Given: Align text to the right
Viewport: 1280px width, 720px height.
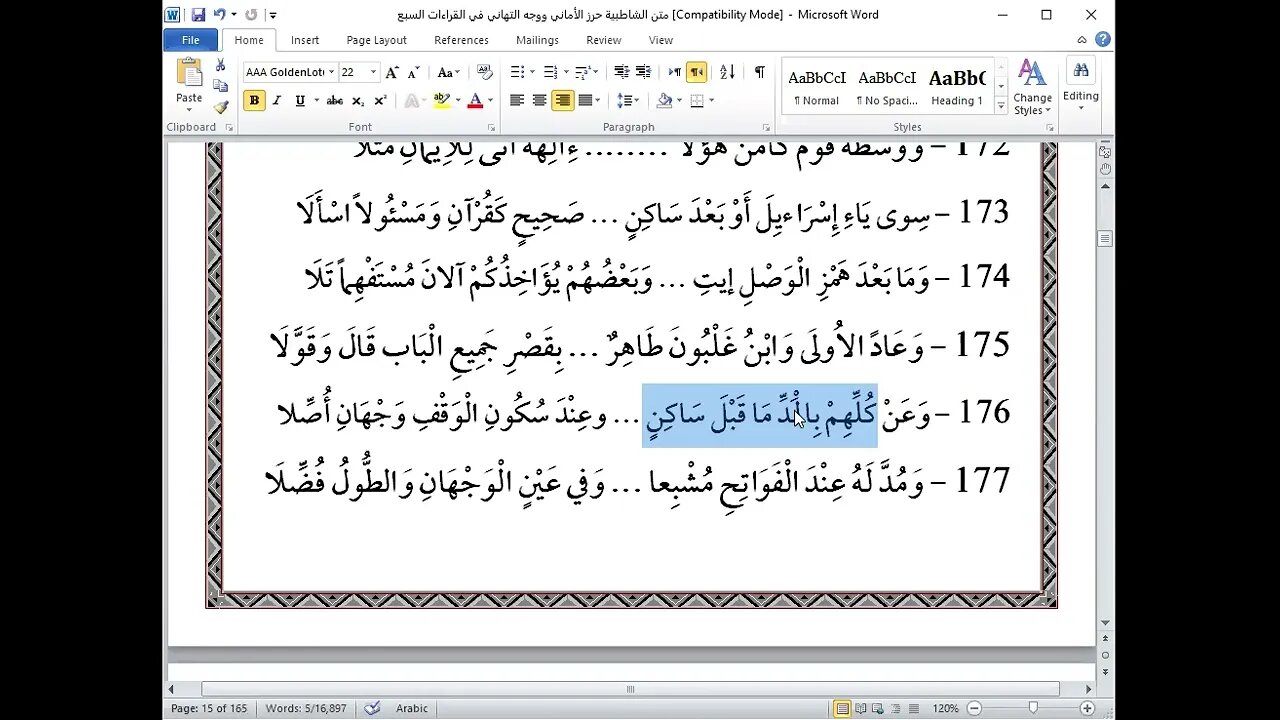Looking at the screenshot, I should coord(563,100).
